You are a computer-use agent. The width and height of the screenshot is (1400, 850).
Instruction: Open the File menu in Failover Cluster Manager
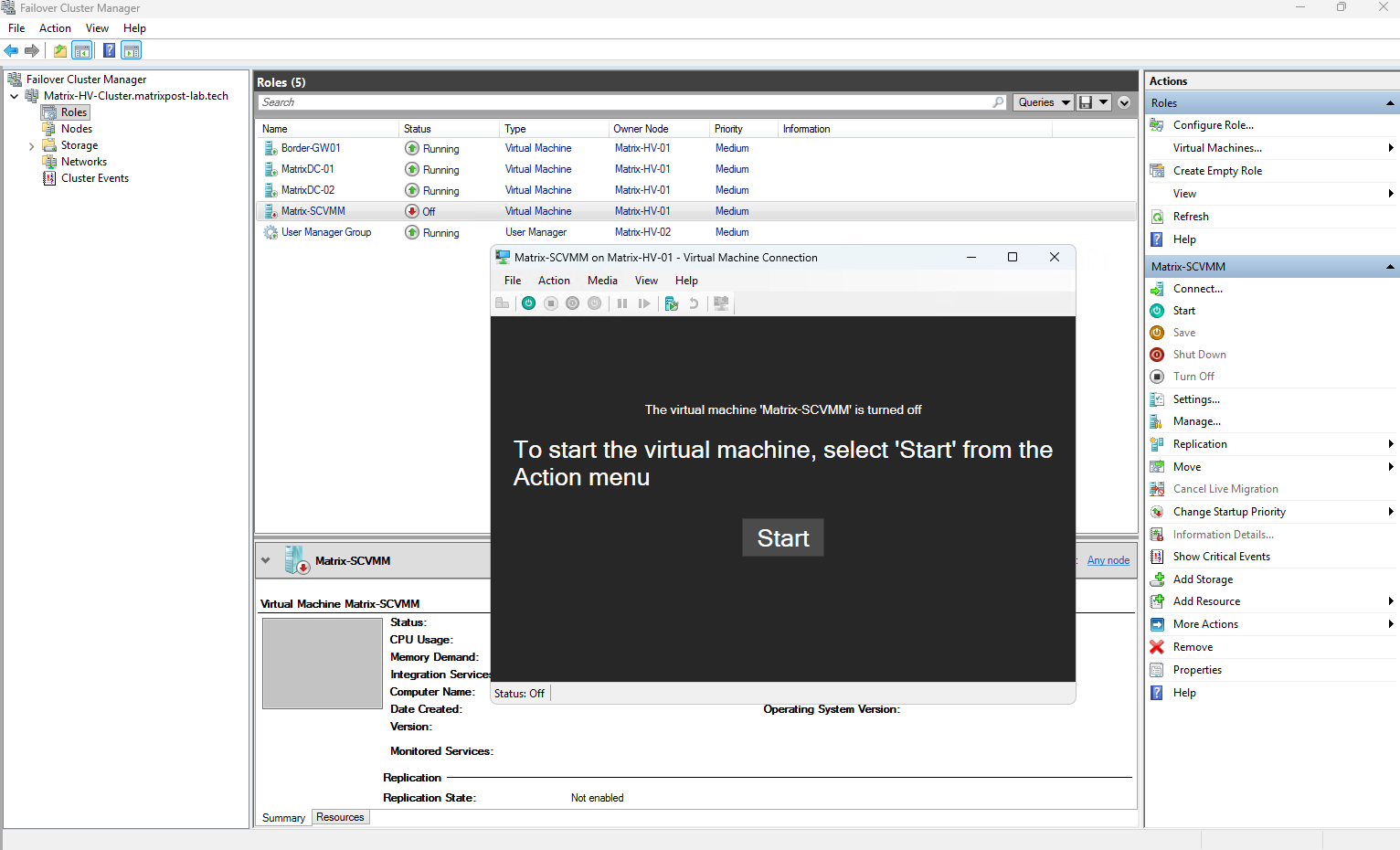pyautogui.click(x=16, y=28)
